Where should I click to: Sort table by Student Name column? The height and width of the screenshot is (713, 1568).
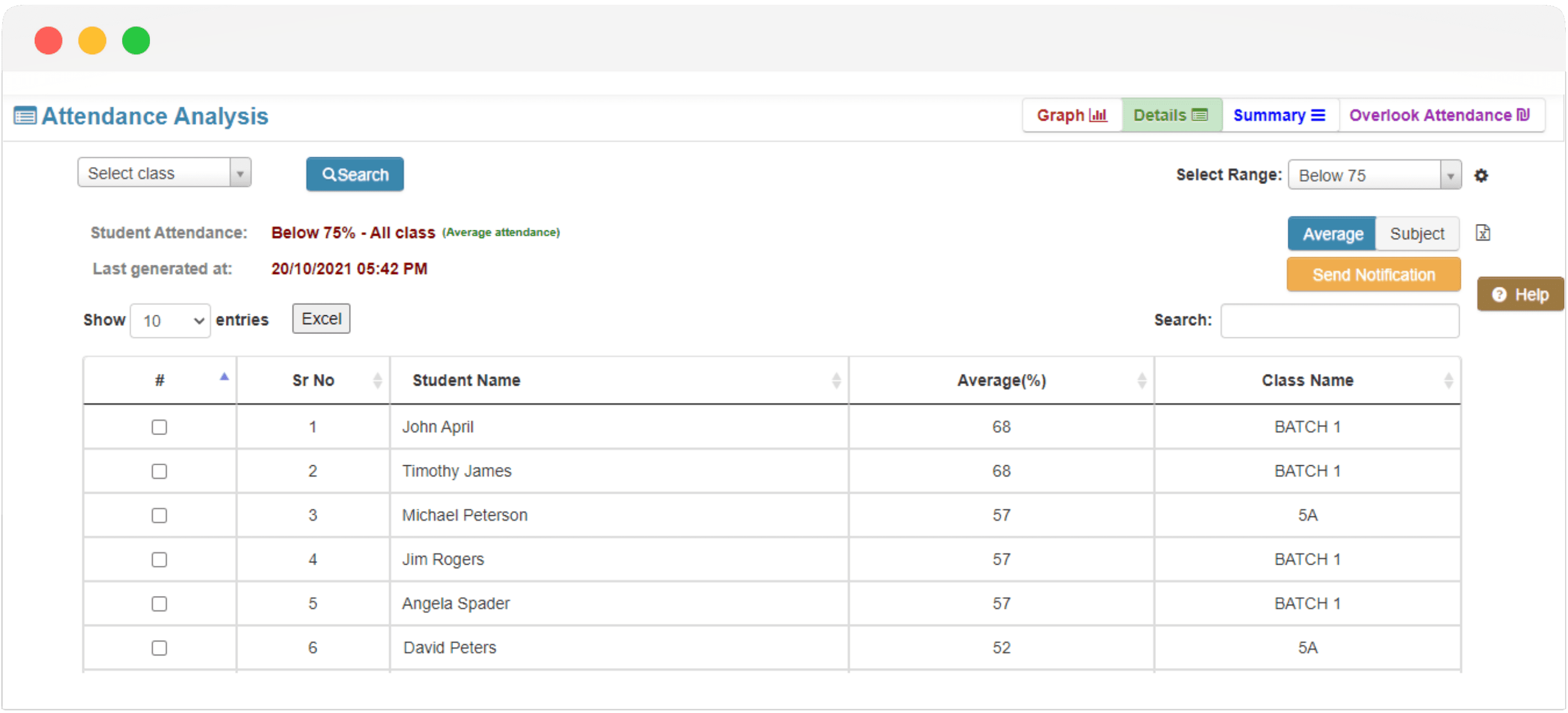[466, 380]
